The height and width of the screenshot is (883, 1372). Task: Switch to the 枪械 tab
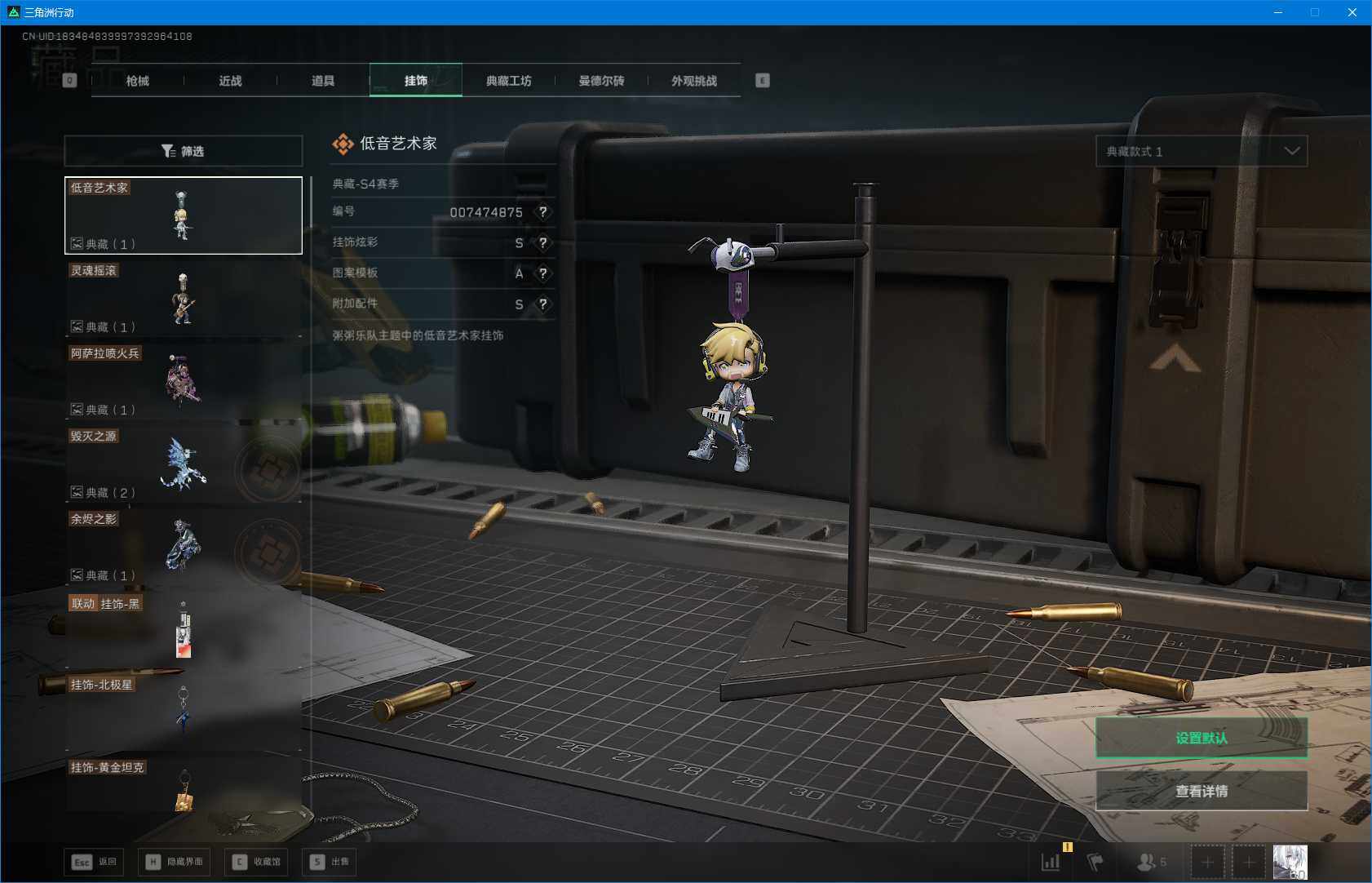(x=138, y=81)
